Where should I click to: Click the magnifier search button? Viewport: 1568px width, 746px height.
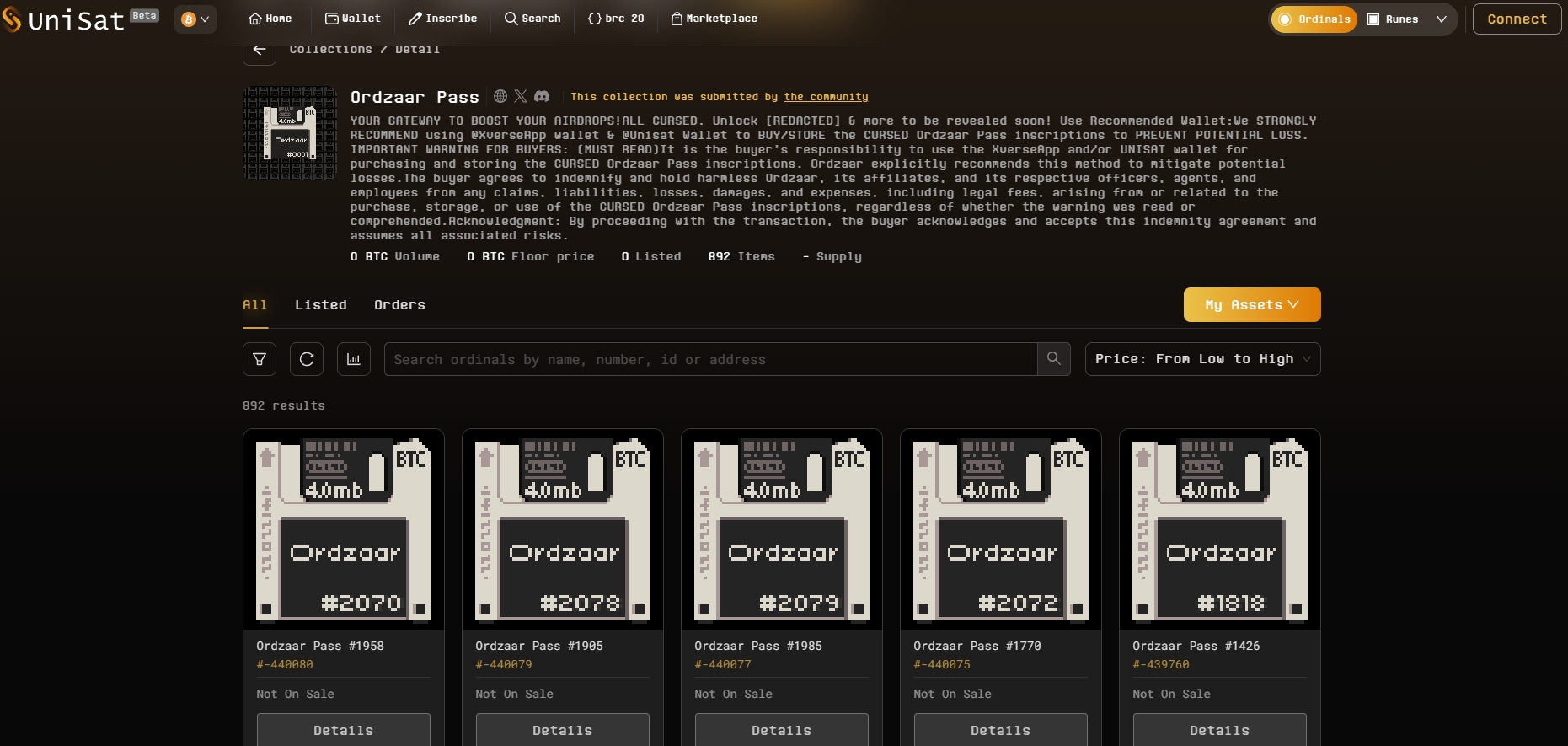(1054, 359)
